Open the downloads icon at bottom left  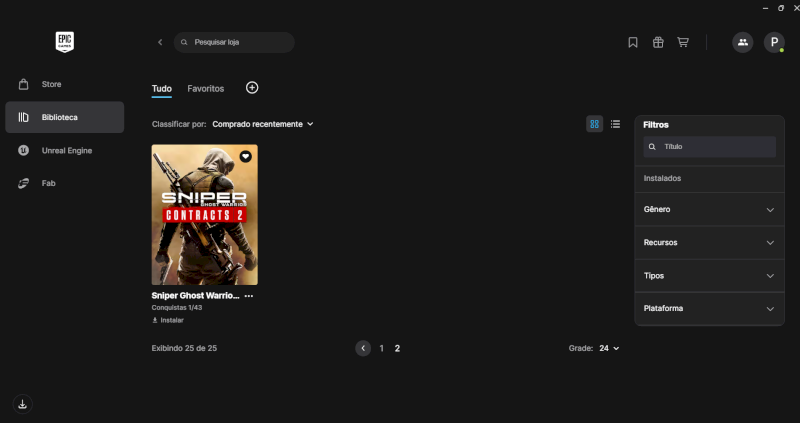click(22, 405)
